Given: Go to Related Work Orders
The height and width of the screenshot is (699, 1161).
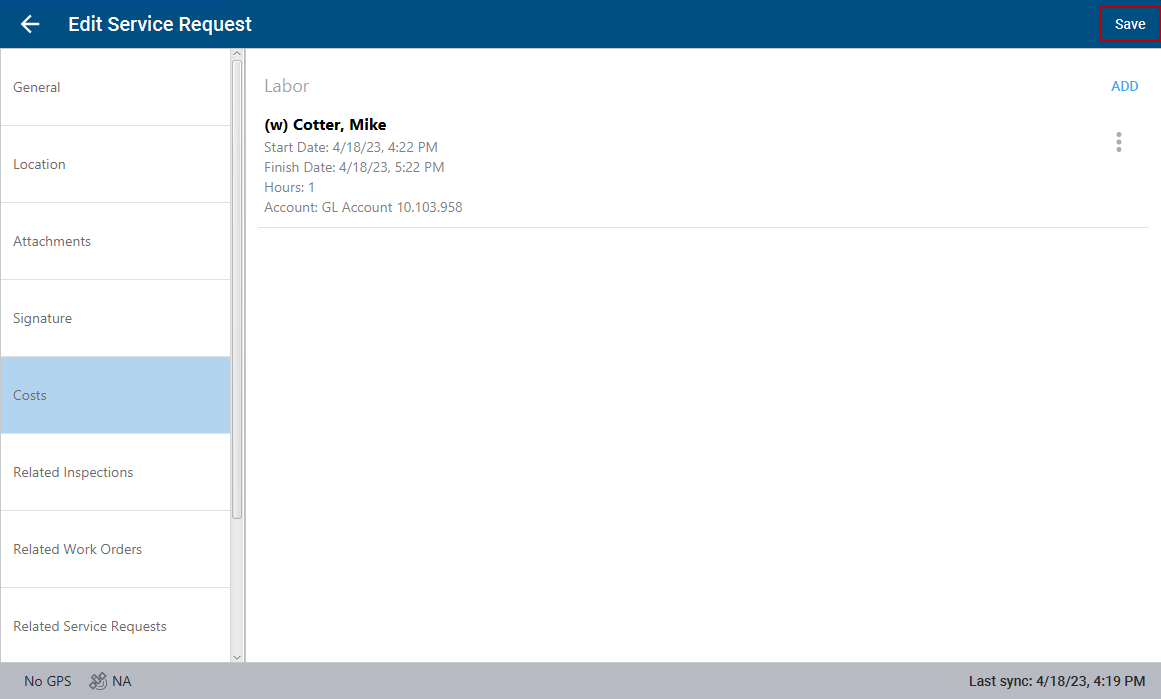Looking at the screenshot, I should click(115, 549).
